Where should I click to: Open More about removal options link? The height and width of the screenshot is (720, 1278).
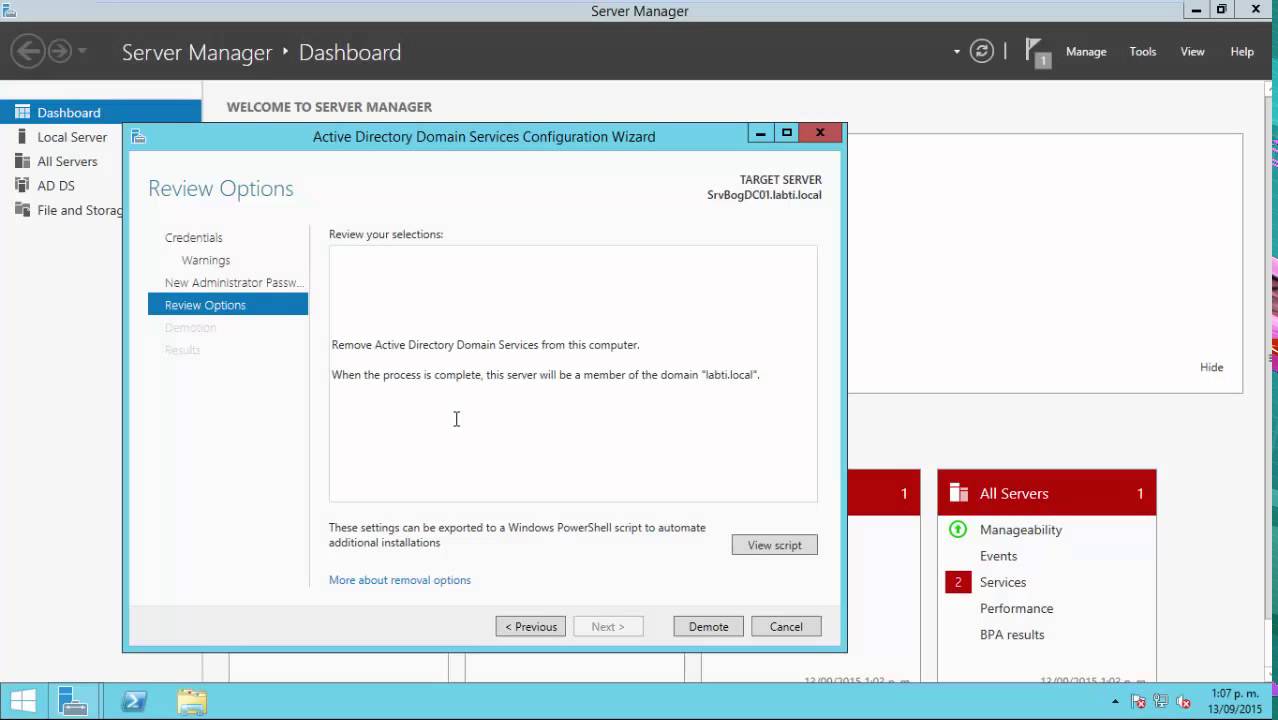(x=400, y=580)
